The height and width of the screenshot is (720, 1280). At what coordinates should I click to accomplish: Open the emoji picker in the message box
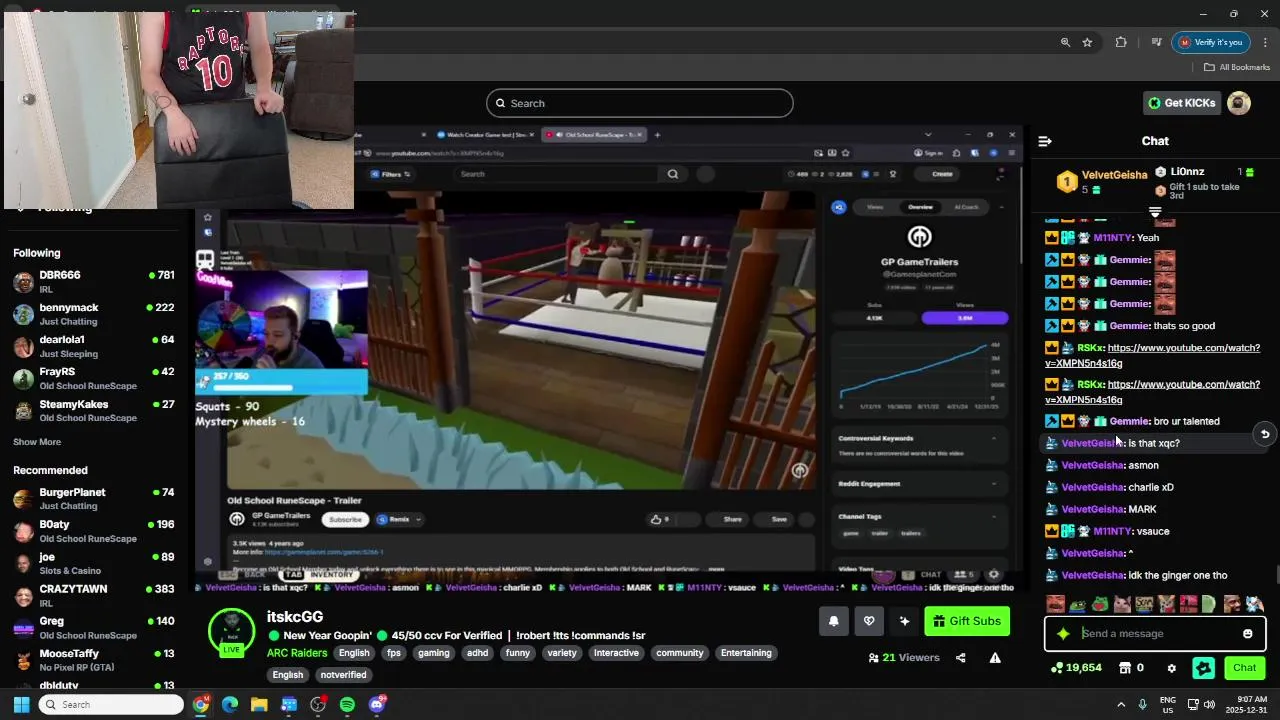click(x=1247, y=633)
